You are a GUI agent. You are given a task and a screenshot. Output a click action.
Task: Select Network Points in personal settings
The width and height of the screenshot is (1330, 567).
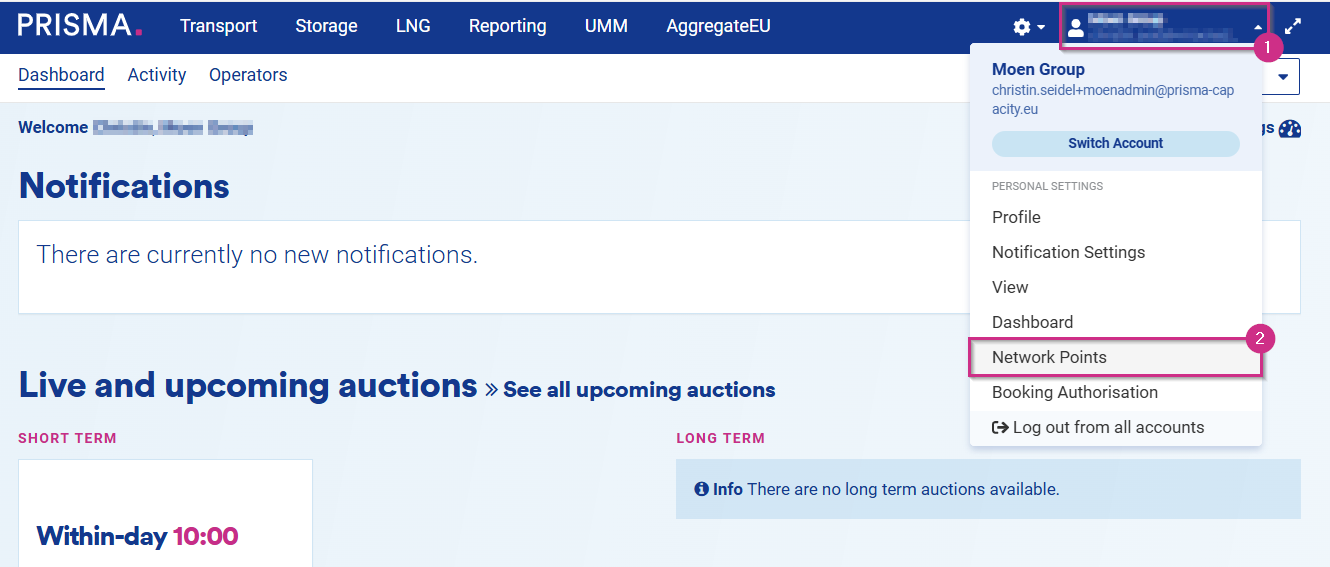1049,357
